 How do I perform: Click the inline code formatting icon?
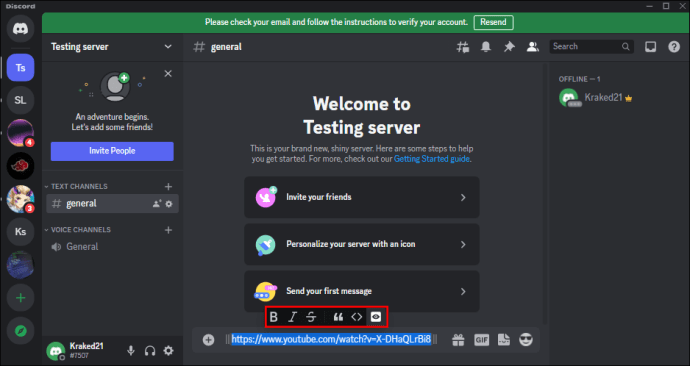tap(357, 317)
